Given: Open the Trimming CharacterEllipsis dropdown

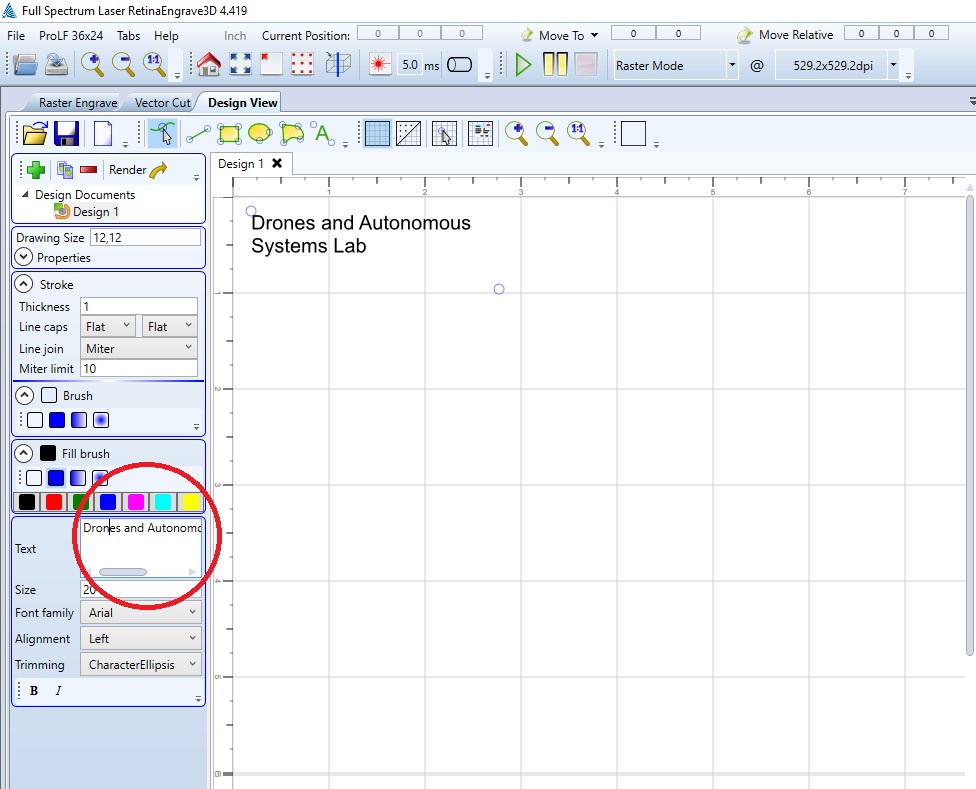Looking at the screenshot, I should click(141, 665).
